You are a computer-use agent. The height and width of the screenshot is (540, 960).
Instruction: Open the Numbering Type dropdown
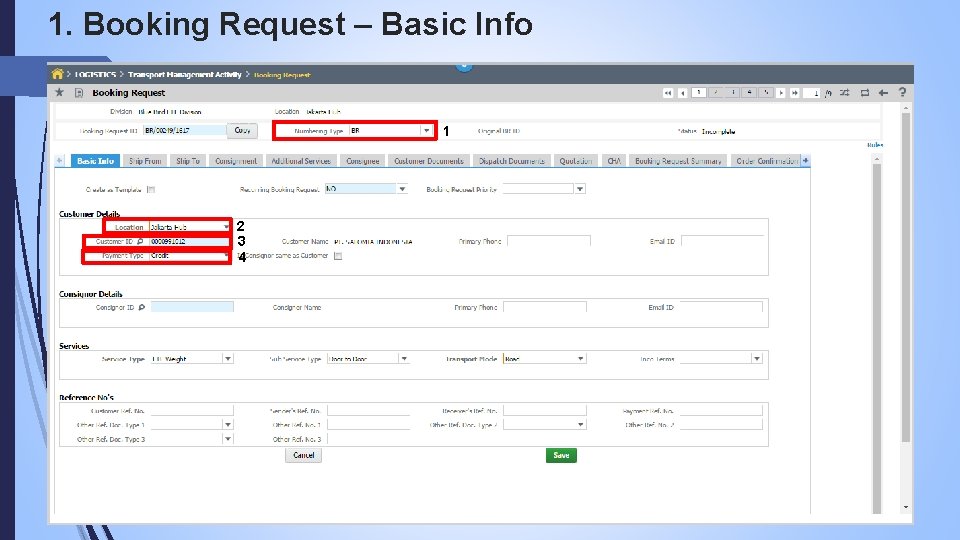(x=426, y=130)
